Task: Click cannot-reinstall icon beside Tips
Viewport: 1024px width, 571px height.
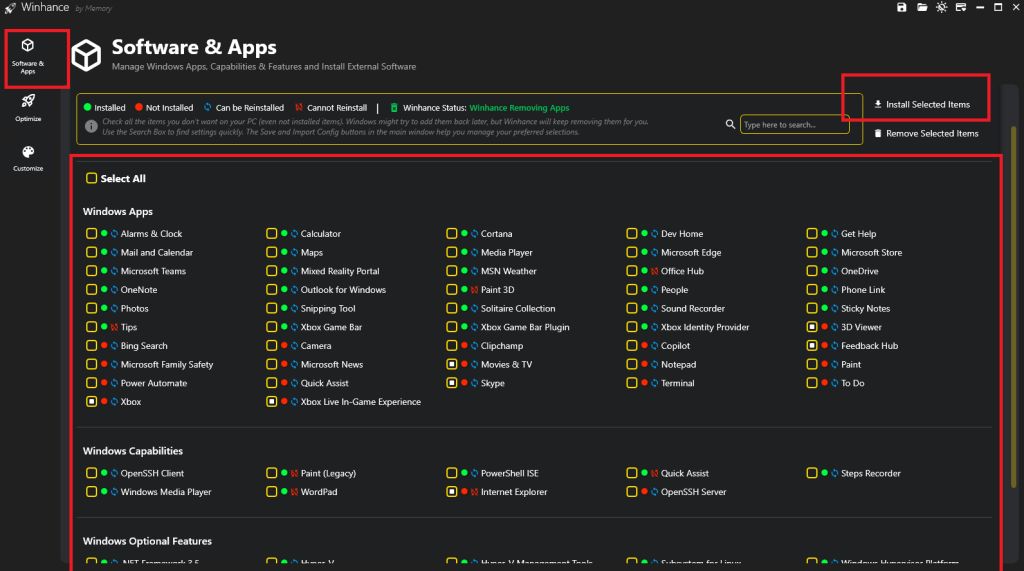Action: [x=114, y=327]
